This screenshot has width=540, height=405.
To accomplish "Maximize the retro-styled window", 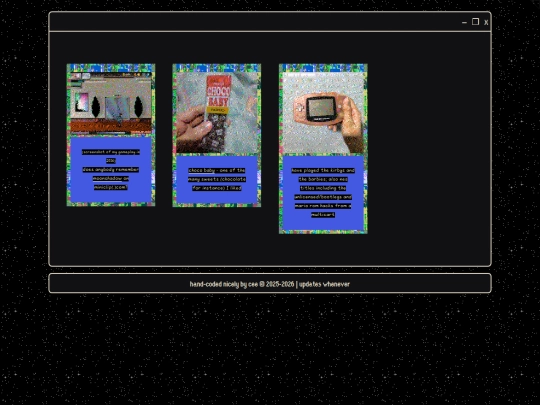I will tap(475, 22).
